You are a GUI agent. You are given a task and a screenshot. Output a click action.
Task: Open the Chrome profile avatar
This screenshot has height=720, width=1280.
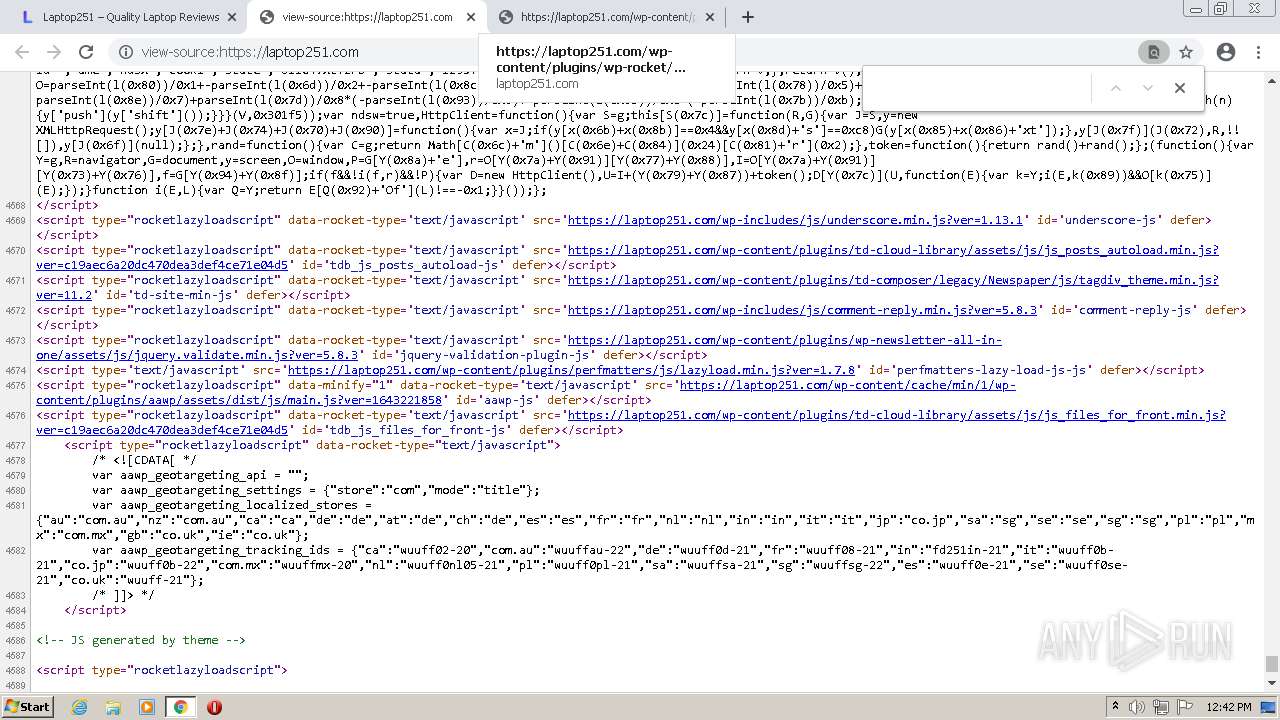pos(1226,52)
